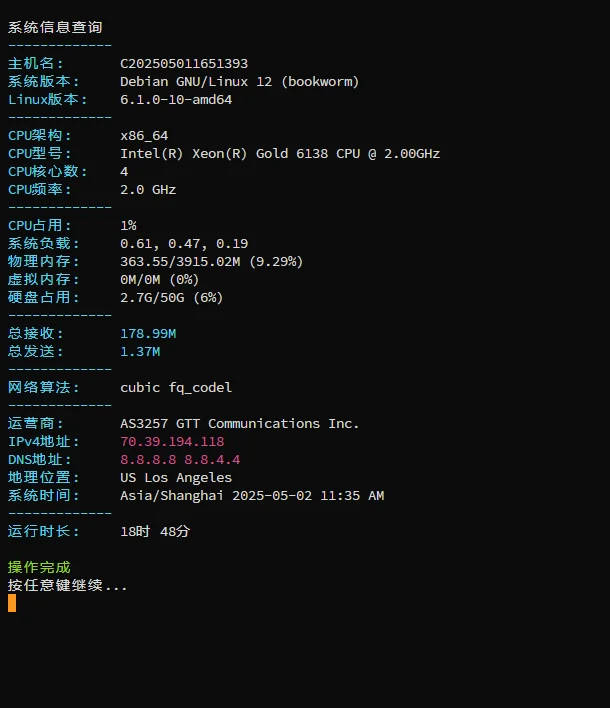
Task: Click the system load 0.61, 0.47, 0.19
Action: pos(184,244)
